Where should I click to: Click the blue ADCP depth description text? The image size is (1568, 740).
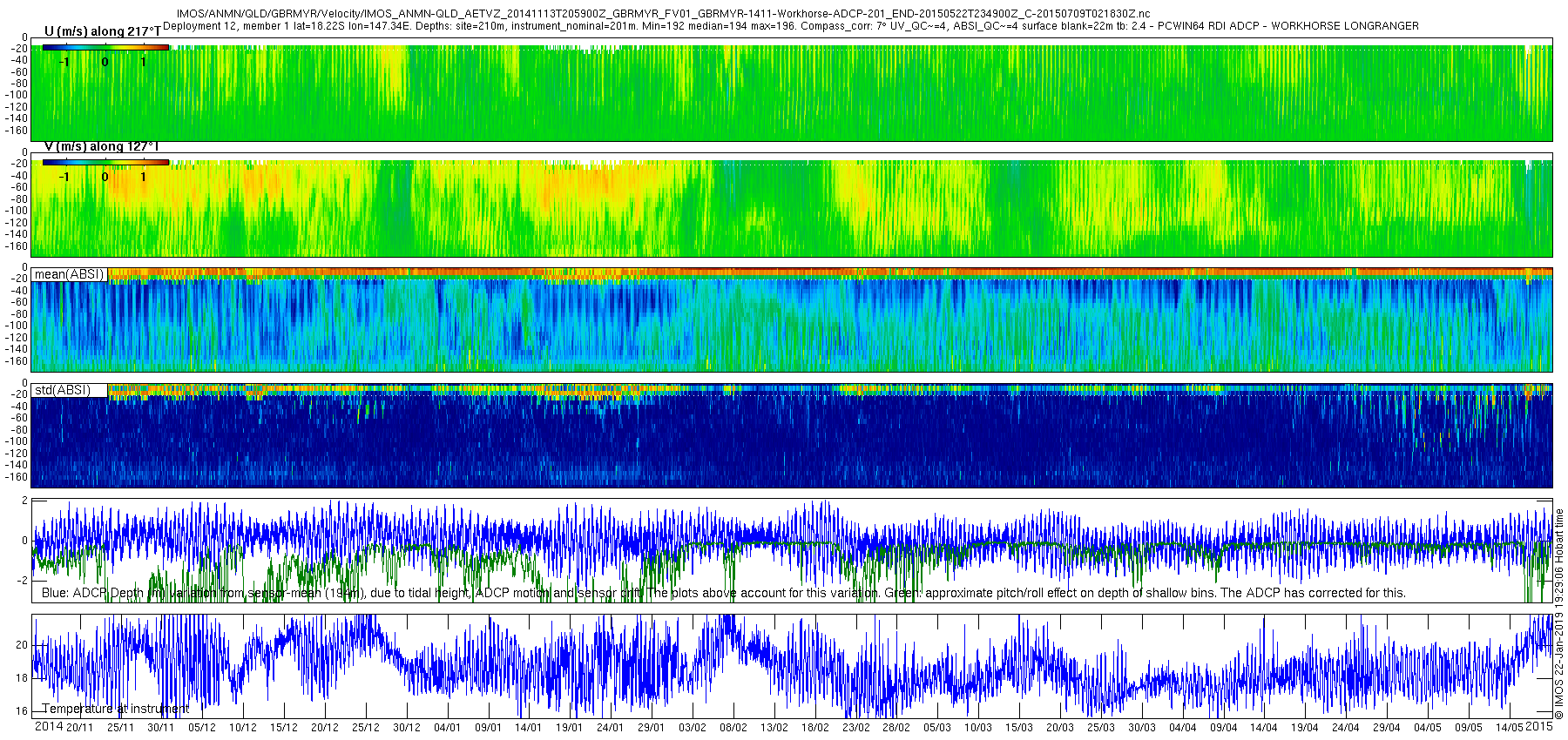tap(724, 593)
